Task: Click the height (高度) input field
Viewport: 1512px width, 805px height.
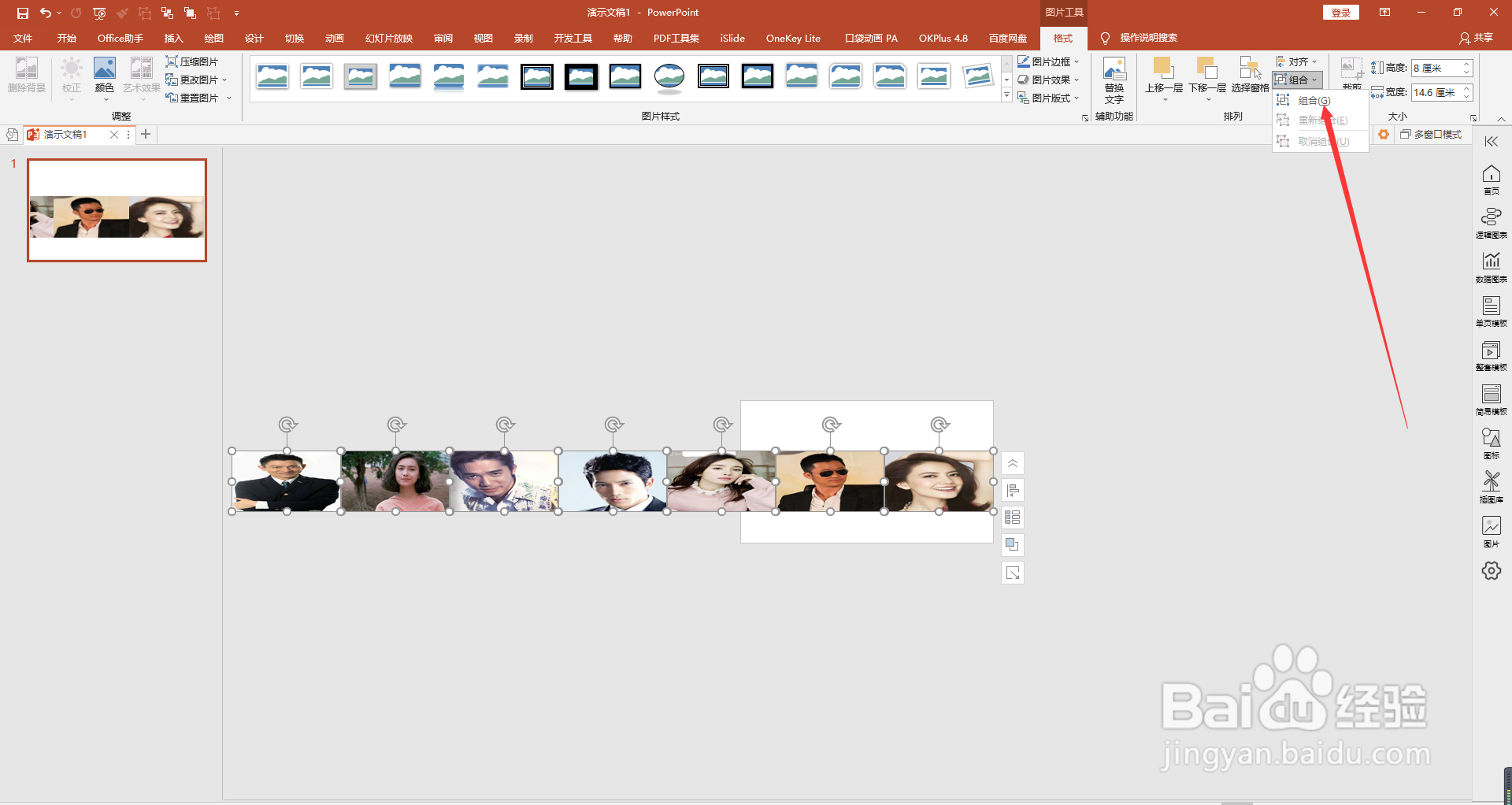Action: [x=1435, y=69]
